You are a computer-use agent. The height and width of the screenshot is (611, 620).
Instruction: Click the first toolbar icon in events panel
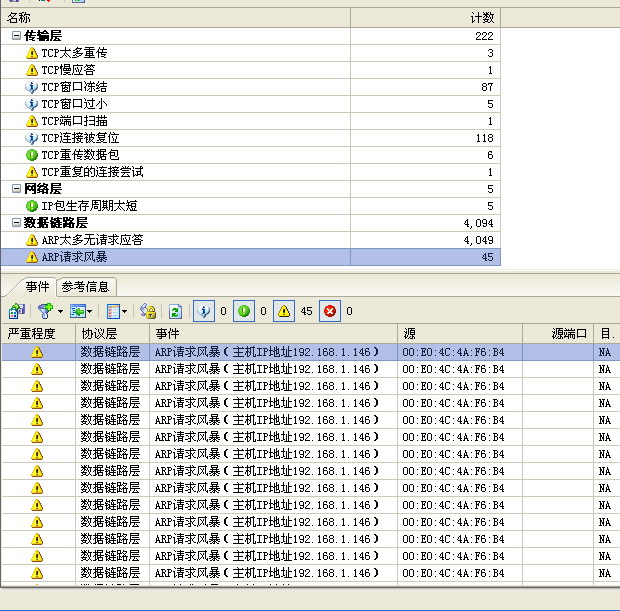click(x=16, y=311)
